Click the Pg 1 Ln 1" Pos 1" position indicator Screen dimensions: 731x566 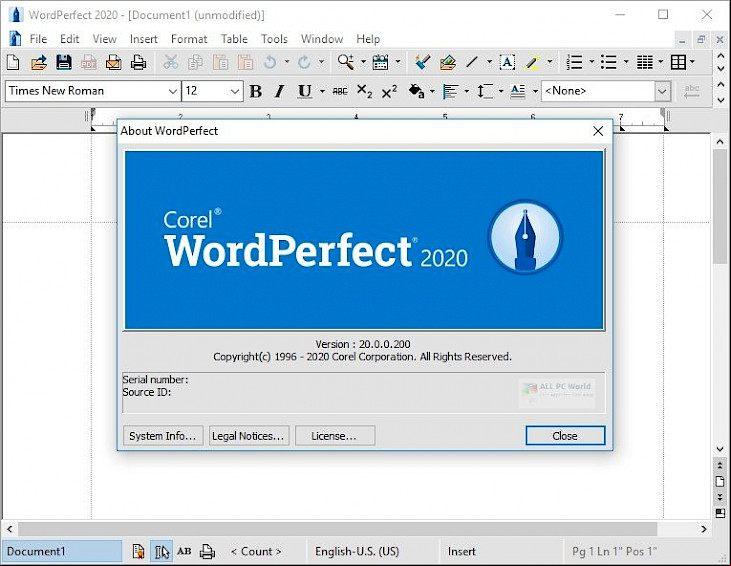(614, 552)
